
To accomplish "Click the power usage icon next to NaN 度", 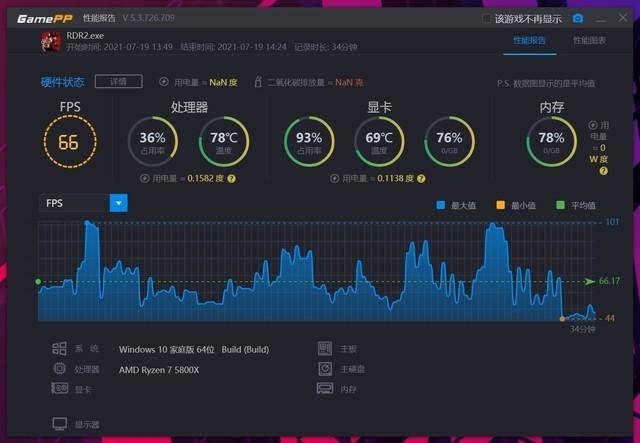I will point(164,82).
